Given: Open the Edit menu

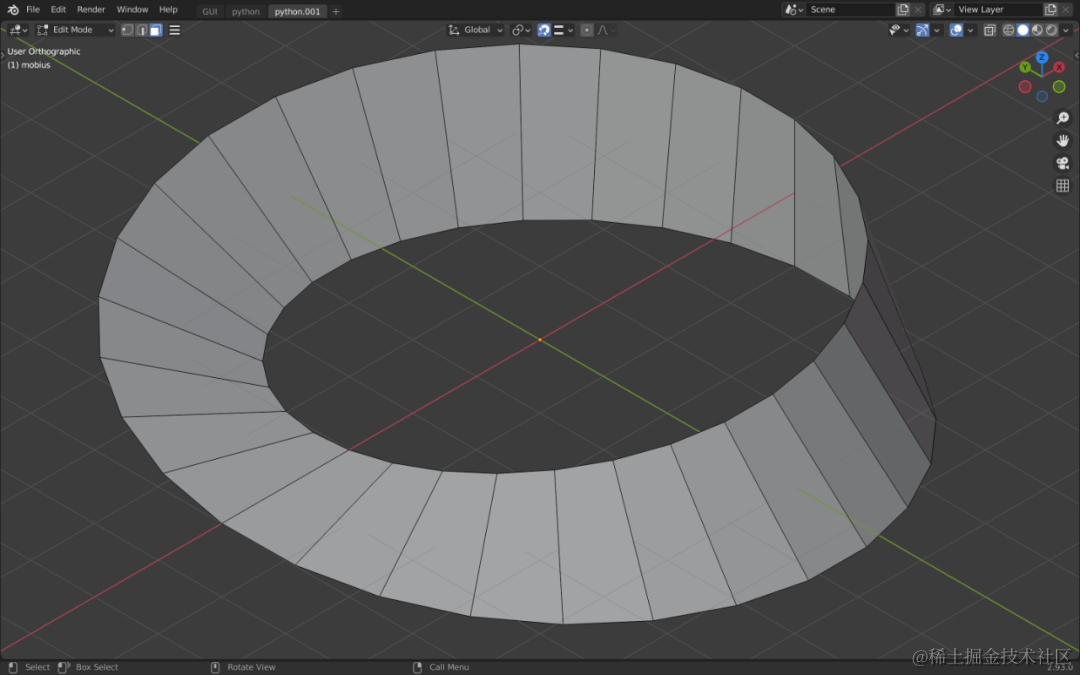Looking at the screenshot, I should click(x=59, y=10).
